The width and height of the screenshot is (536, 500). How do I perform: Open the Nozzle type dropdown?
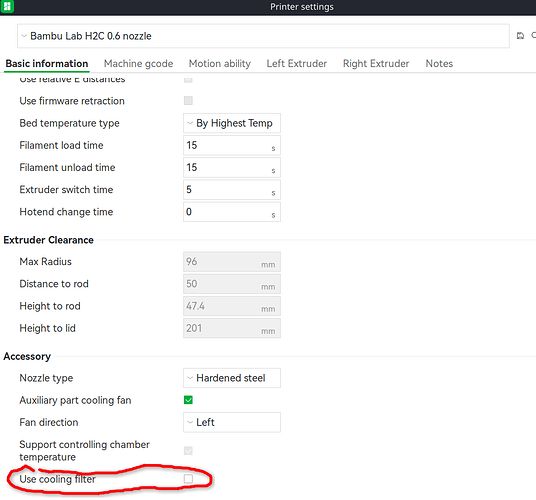point(232,378)
